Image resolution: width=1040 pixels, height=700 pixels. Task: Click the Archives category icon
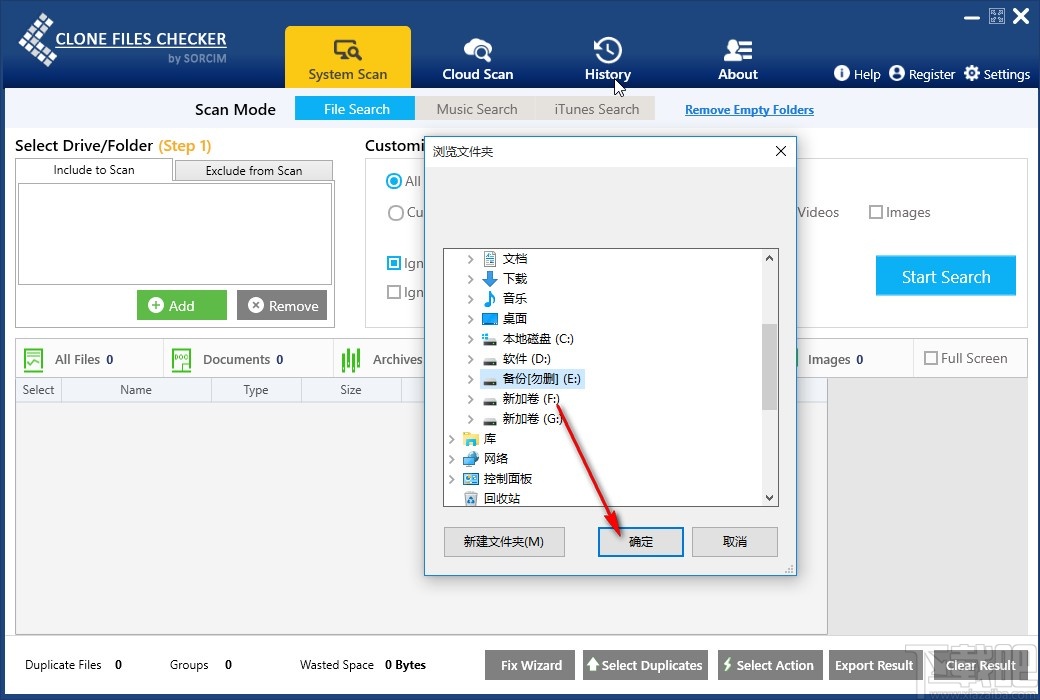(x=351, y=360)
